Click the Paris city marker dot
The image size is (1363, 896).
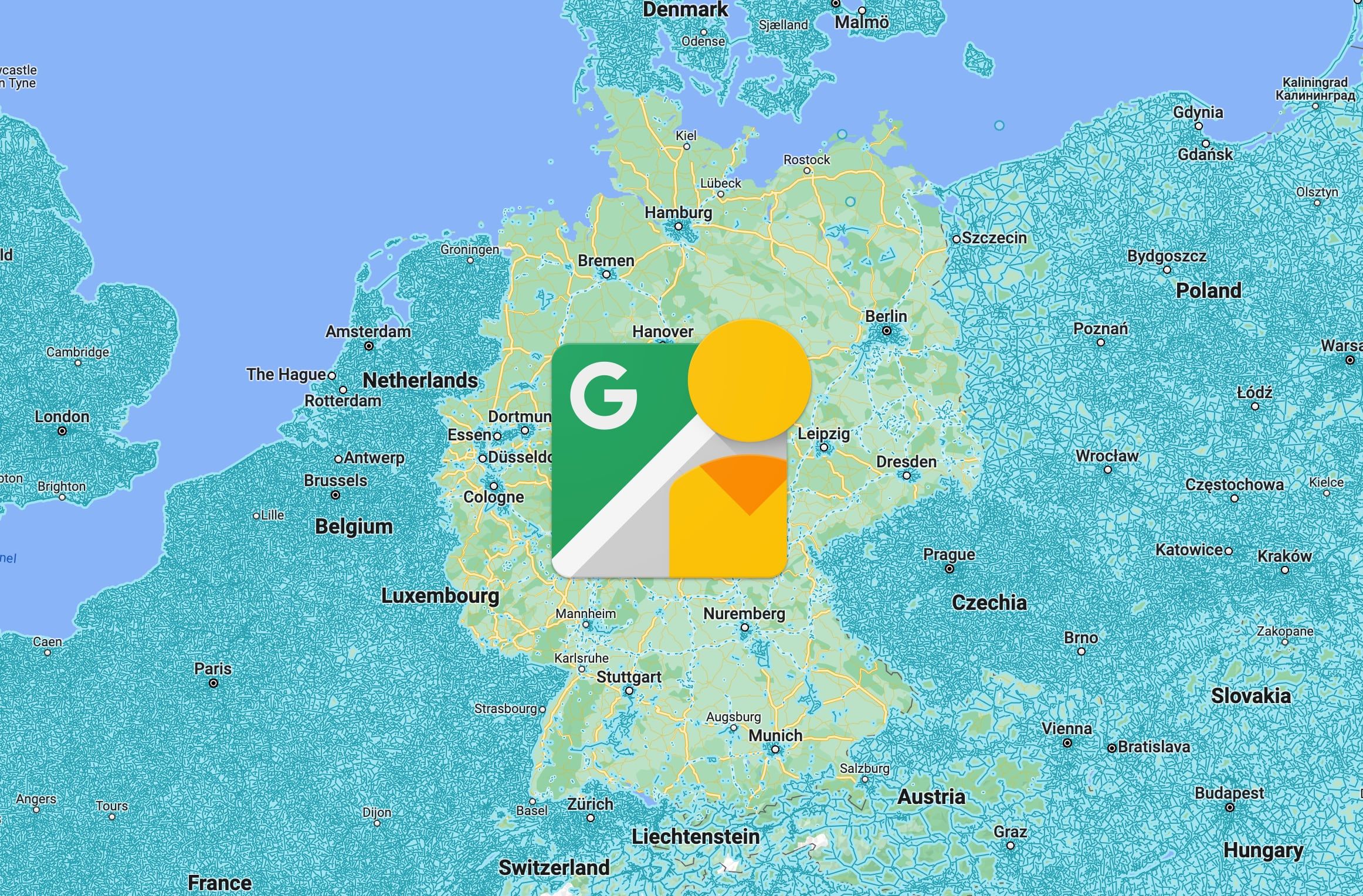pos(213,683)
